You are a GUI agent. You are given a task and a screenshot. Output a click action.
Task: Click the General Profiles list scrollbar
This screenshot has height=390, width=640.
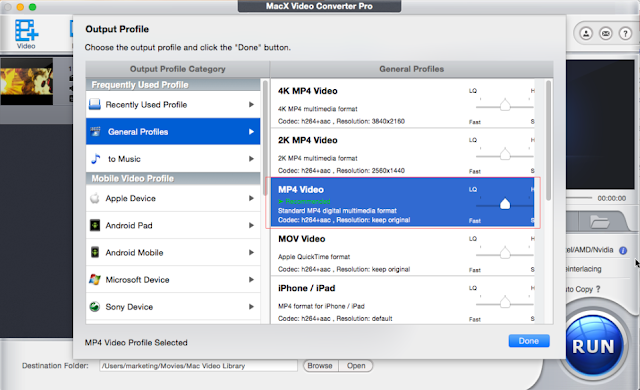pyautogui.click(x=548, y=140)
